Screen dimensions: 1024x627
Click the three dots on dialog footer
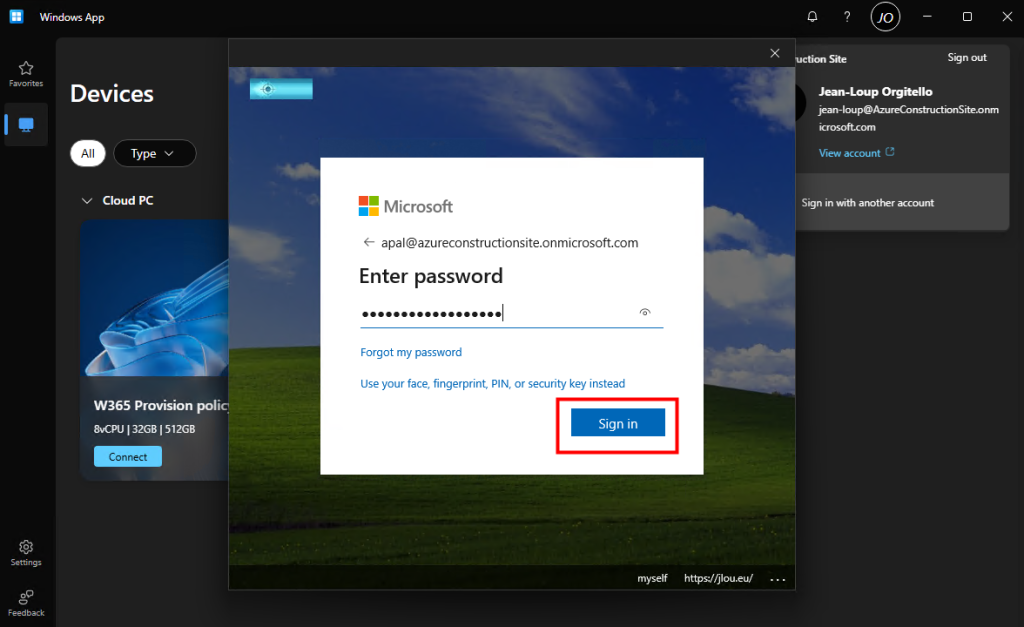[x=778, y=579]
